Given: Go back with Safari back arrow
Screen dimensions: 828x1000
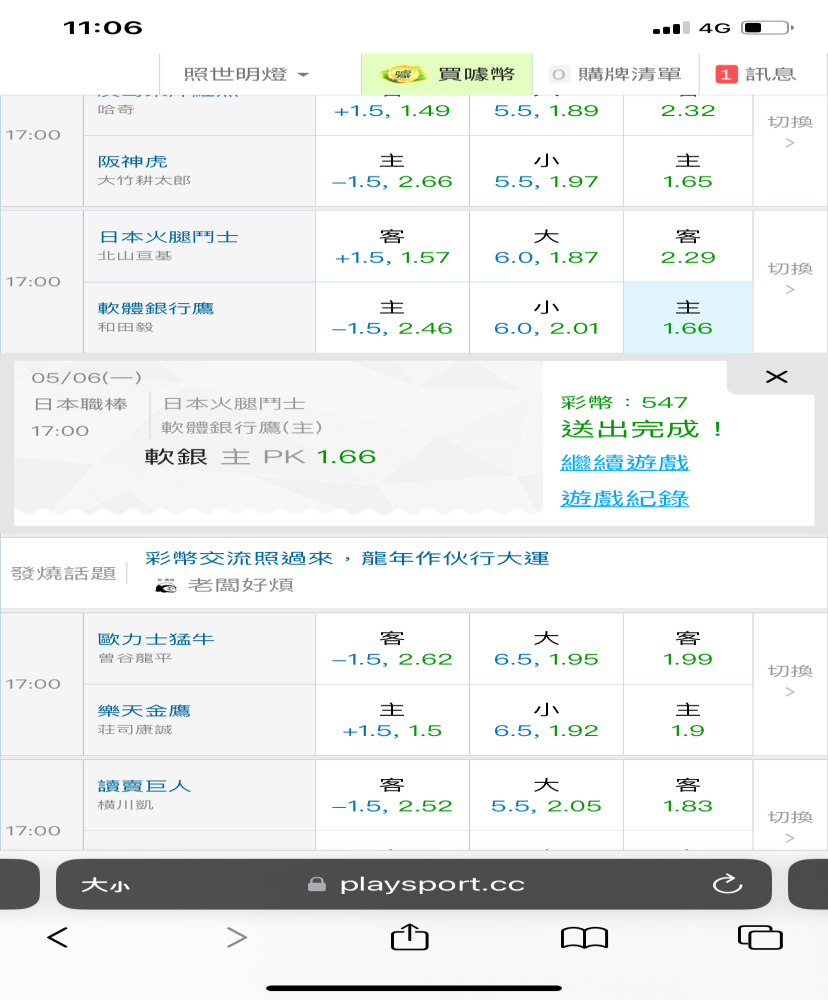Looking at the screenshot, I should [x=57, y=938].
